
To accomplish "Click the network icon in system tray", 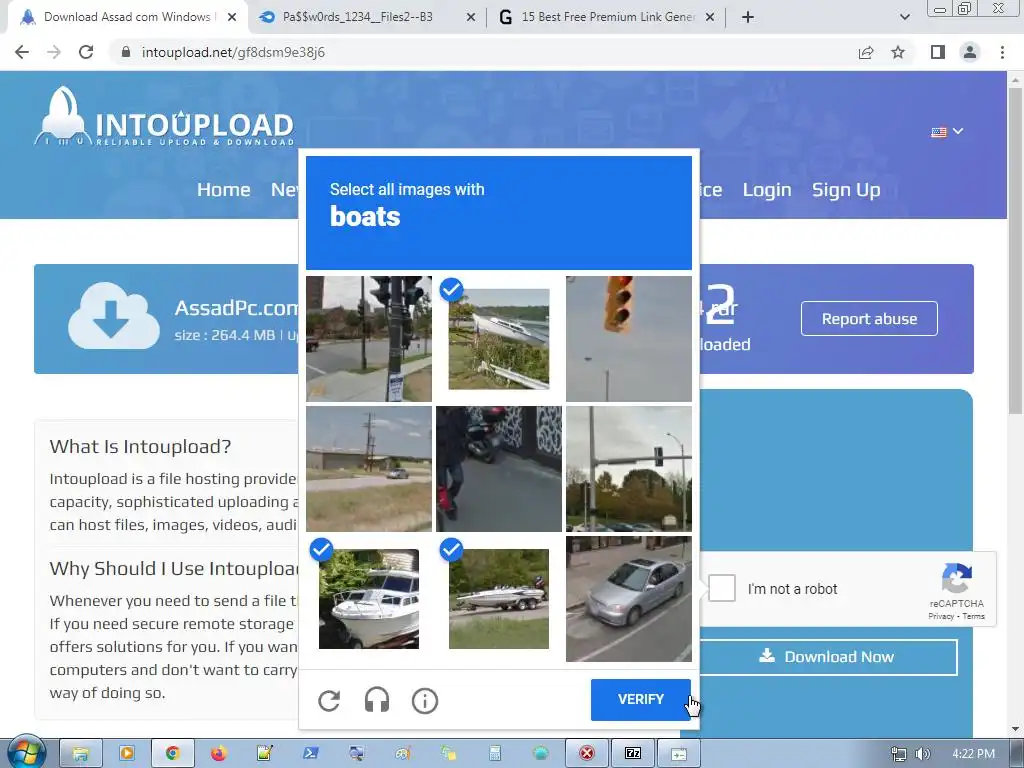I will (899, 754).
